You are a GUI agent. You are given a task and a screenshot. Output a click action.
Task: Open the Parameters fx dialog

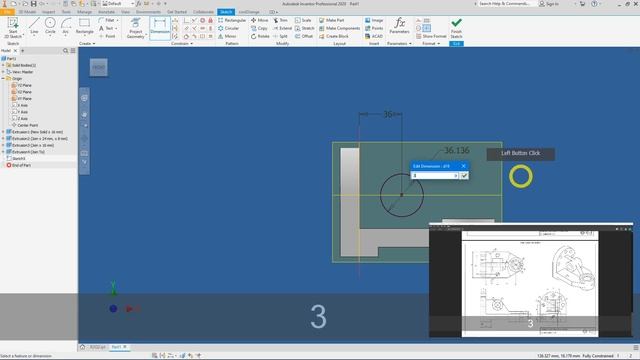tap(399, 25)
